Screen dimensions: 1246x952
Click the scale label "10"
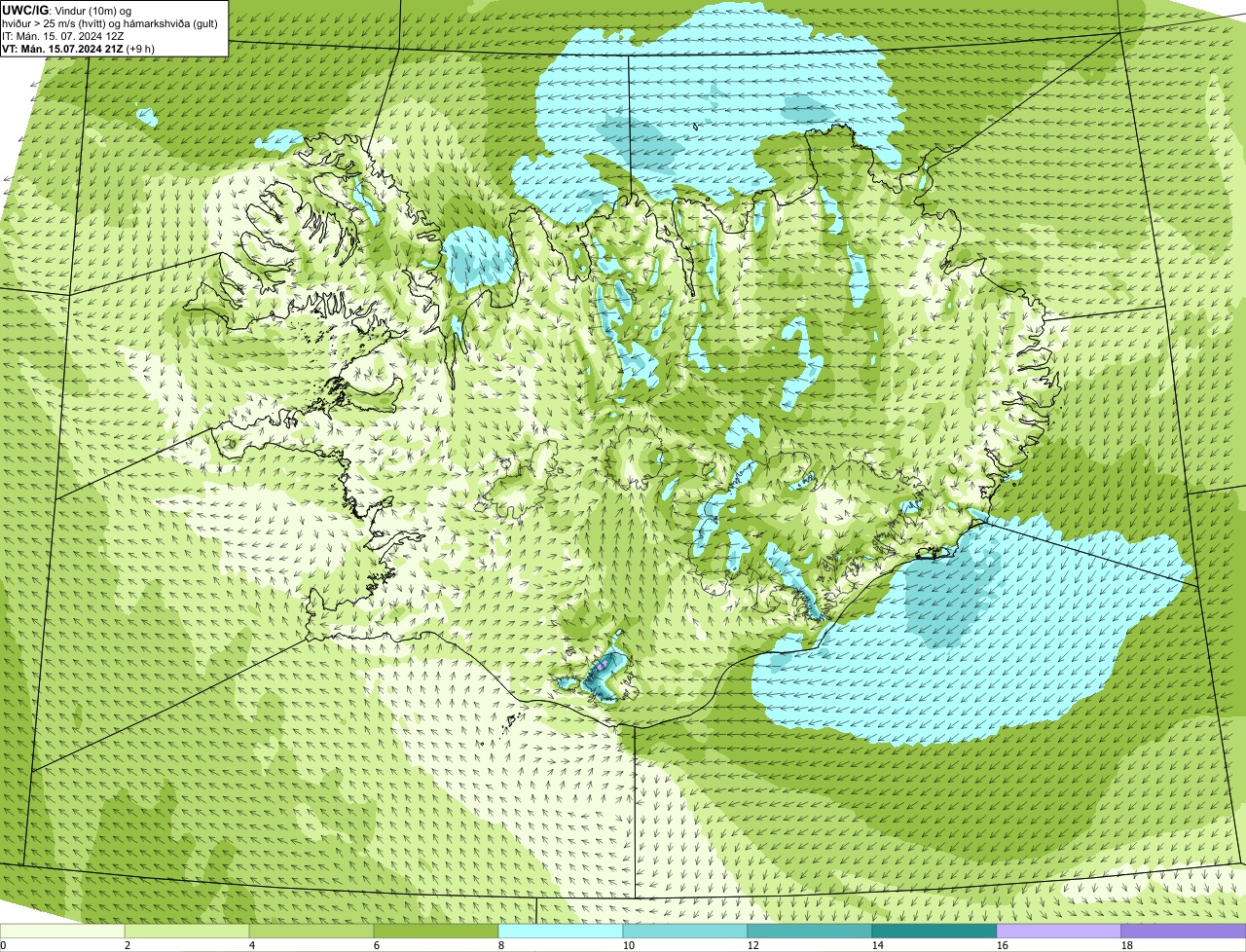629,945
